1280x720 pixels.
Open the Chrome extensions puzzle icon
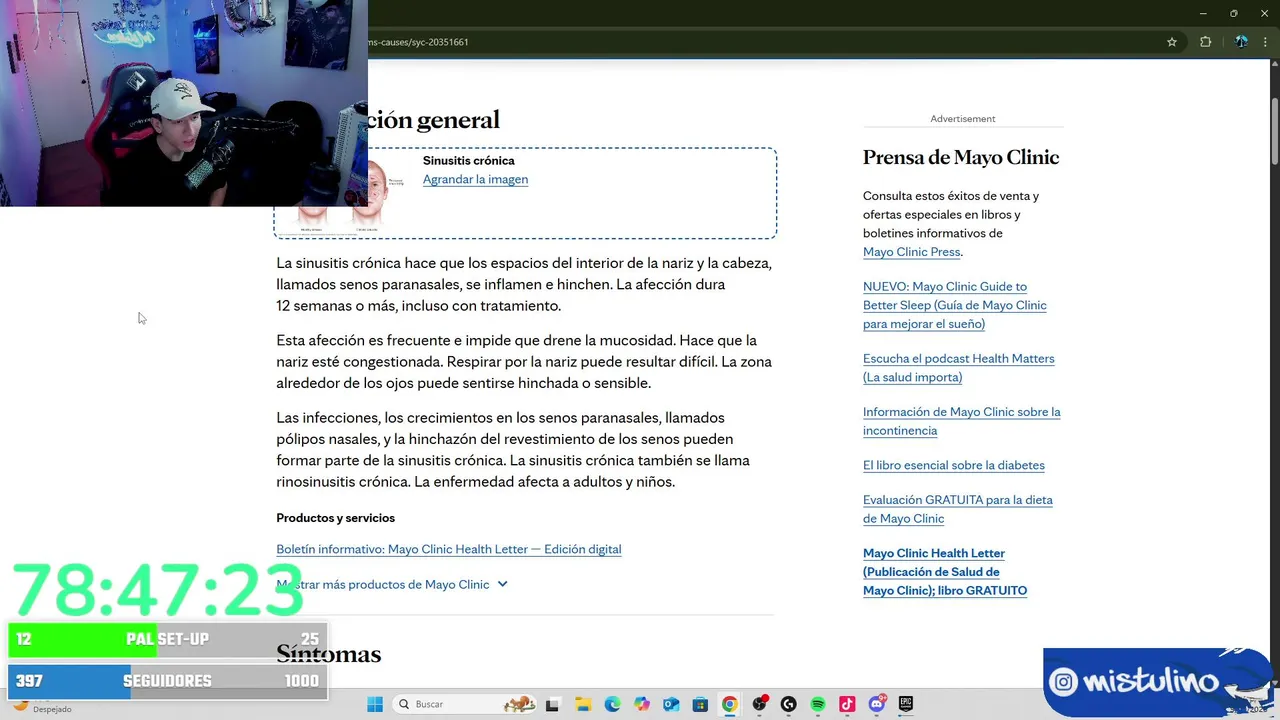tap(1205, 42)
